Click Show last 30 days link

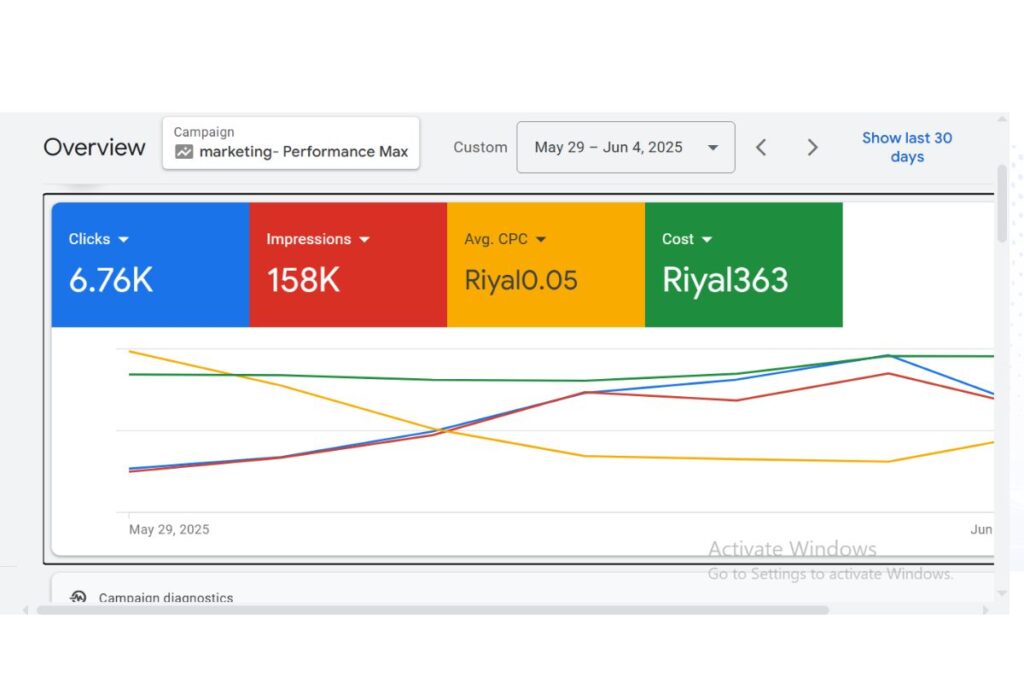click(x=907, y=147)
